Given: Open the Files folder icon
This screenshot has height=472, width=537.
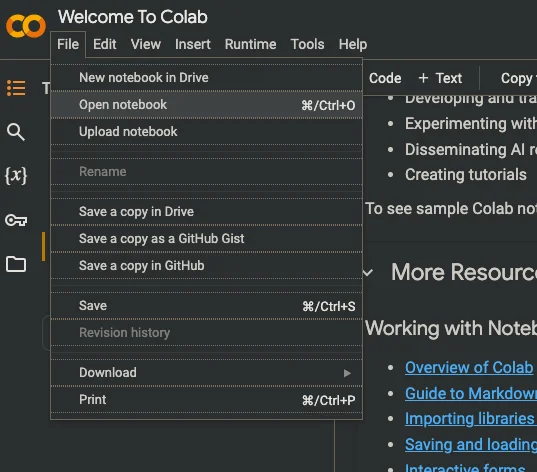Looking at the screenshot, I should tap(16, 264).
